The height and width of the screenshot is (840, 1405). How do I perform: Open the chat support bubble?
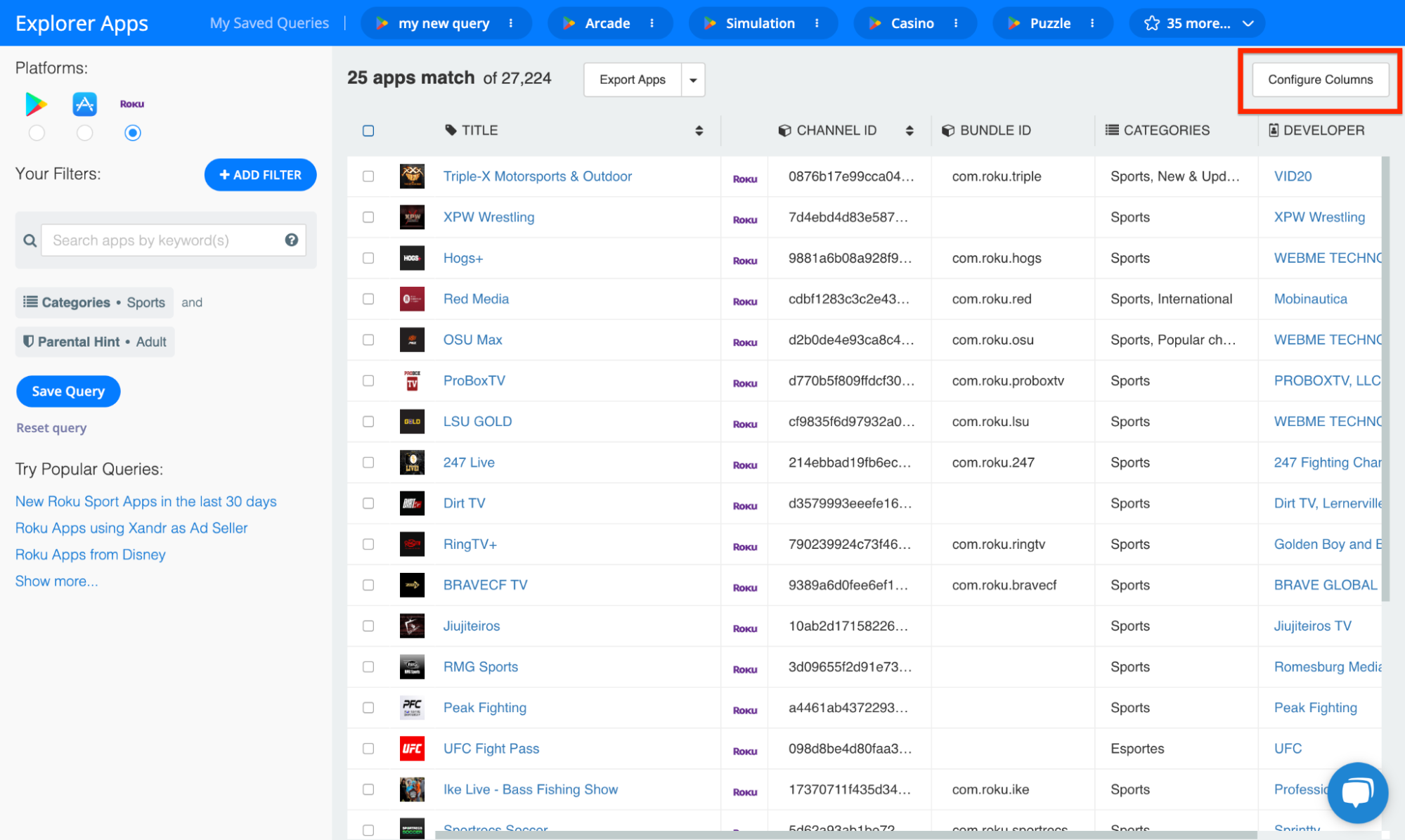pos(1357,792)
